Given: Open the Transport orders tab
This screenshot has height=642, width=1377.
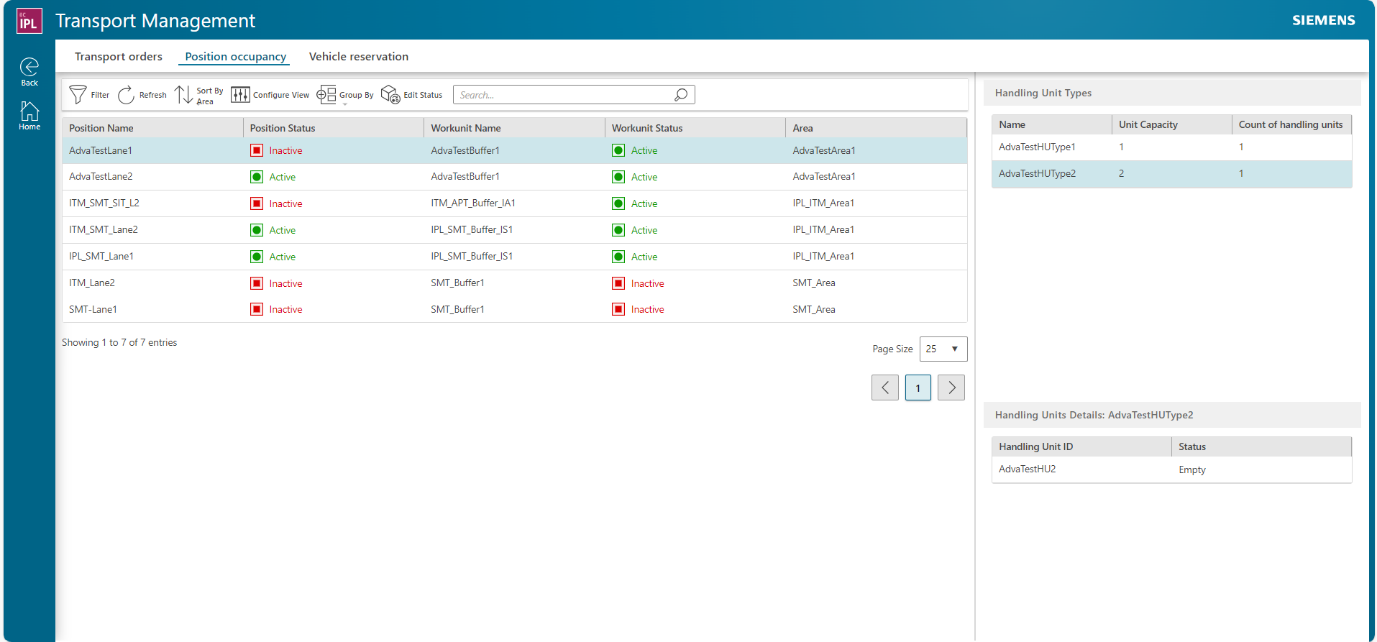Looking at the screenshot, I should [118, 57].
